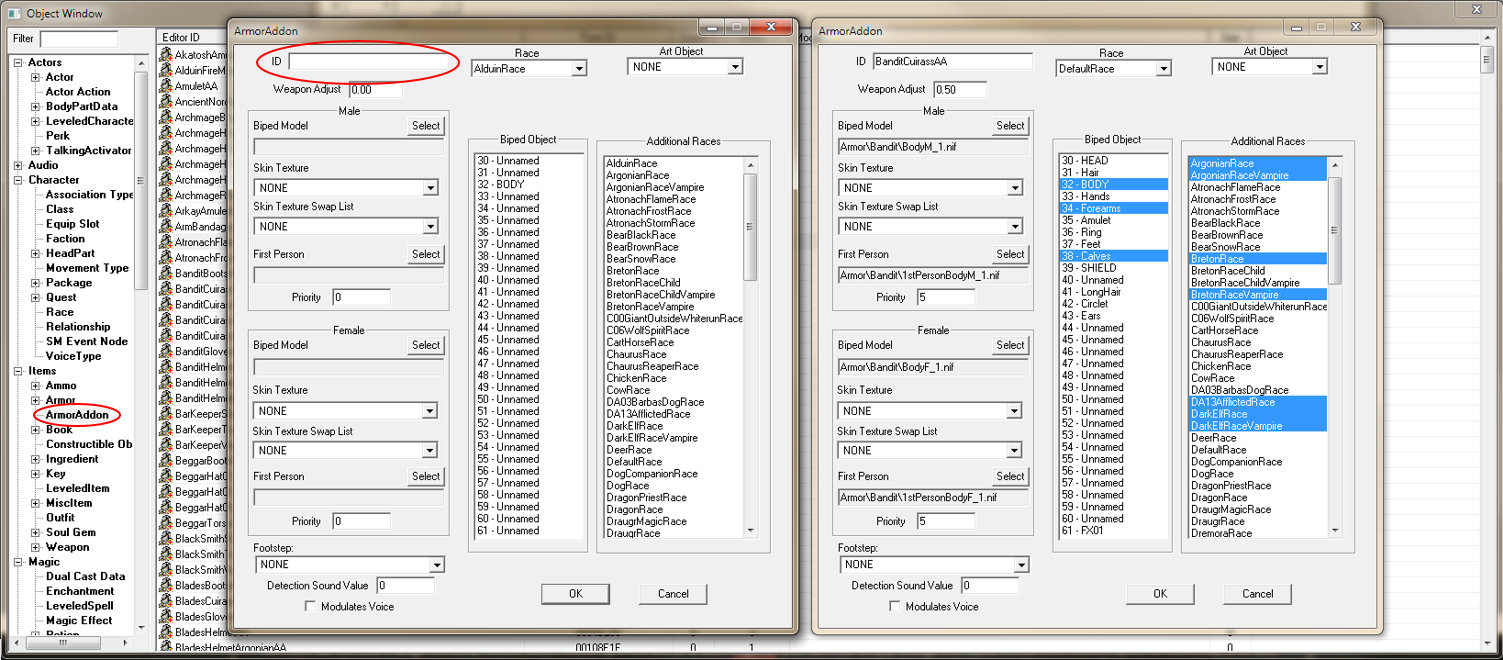Click the icon next to ArmBandag entry
Image resolution: width=1503 pixels, height=660 pixels.
click(x=167, y=227)
